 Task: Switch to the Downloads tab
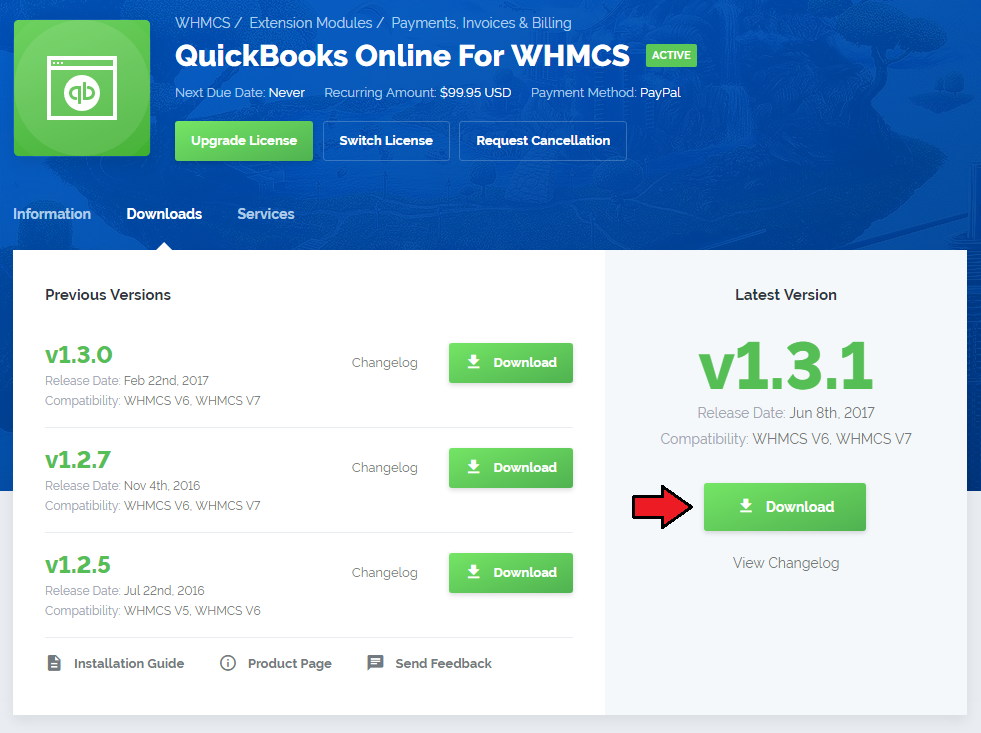164,214
